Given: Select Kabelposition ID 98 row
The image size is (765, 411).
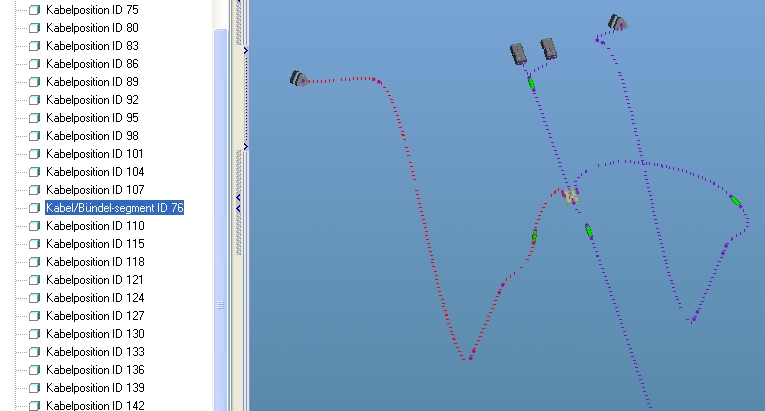Looking at the screenshot, I should coord(92,136).
